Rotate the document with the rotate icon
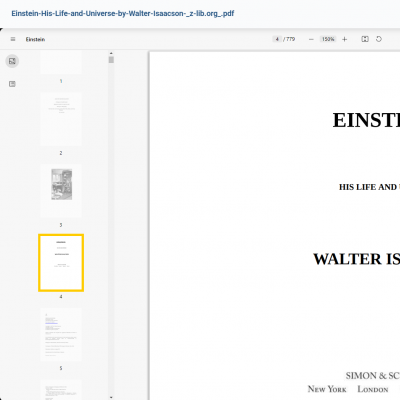Screen dimensions: 400x400 pyautogui.click(x=379, y=39)
